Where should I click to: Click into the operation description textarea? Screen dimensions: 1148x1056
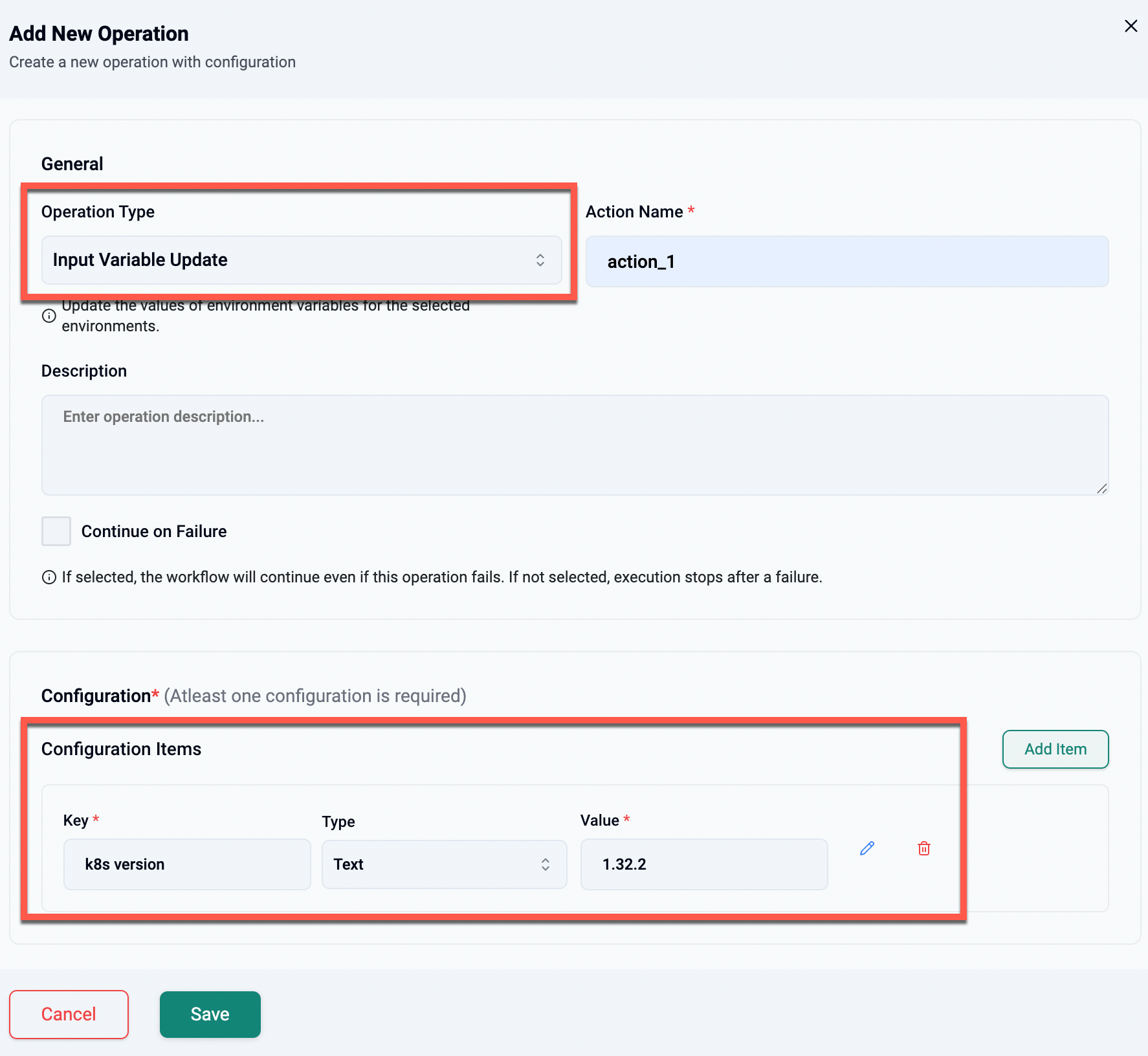pos(575,445)
